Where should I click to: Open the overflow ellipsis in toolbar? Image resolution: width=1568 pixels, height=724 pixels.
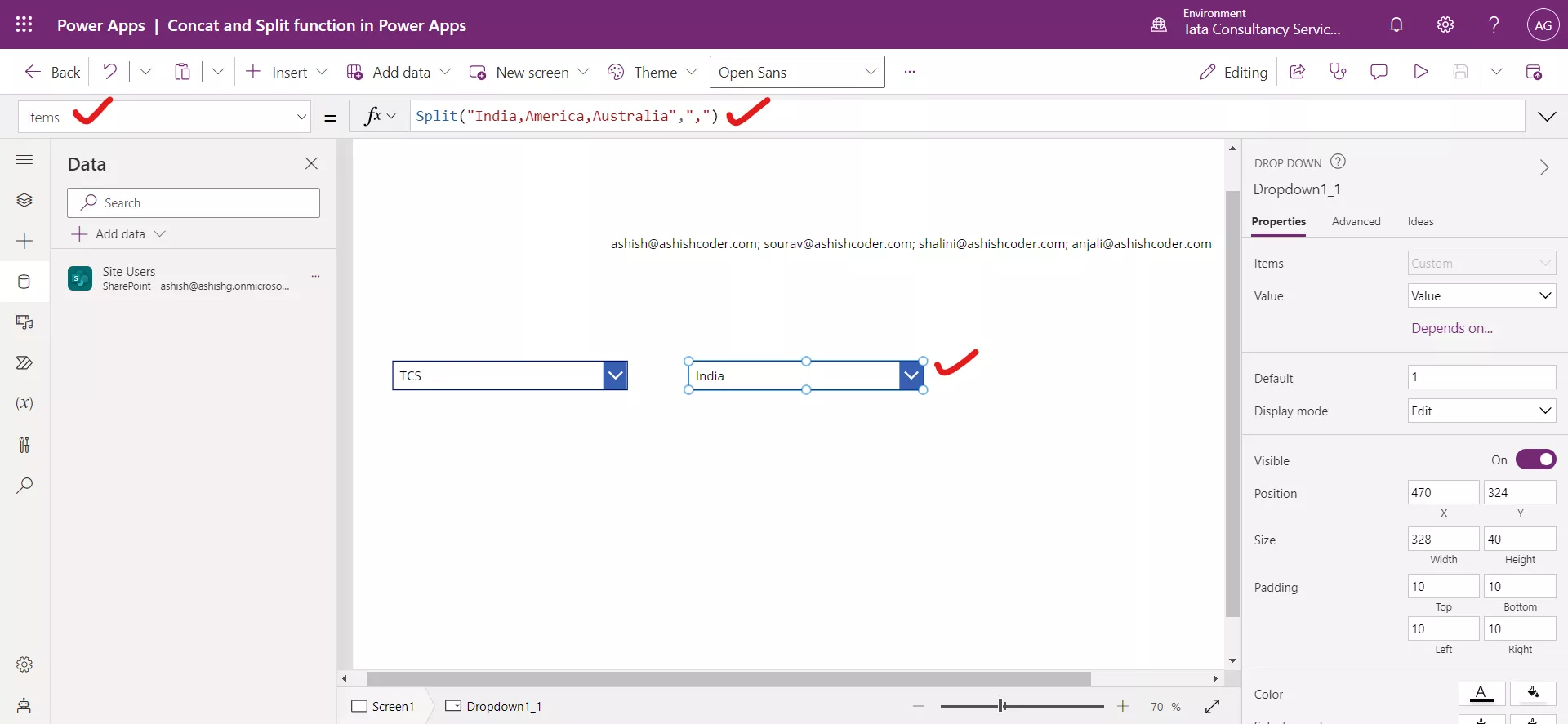(x=910, y=72)
